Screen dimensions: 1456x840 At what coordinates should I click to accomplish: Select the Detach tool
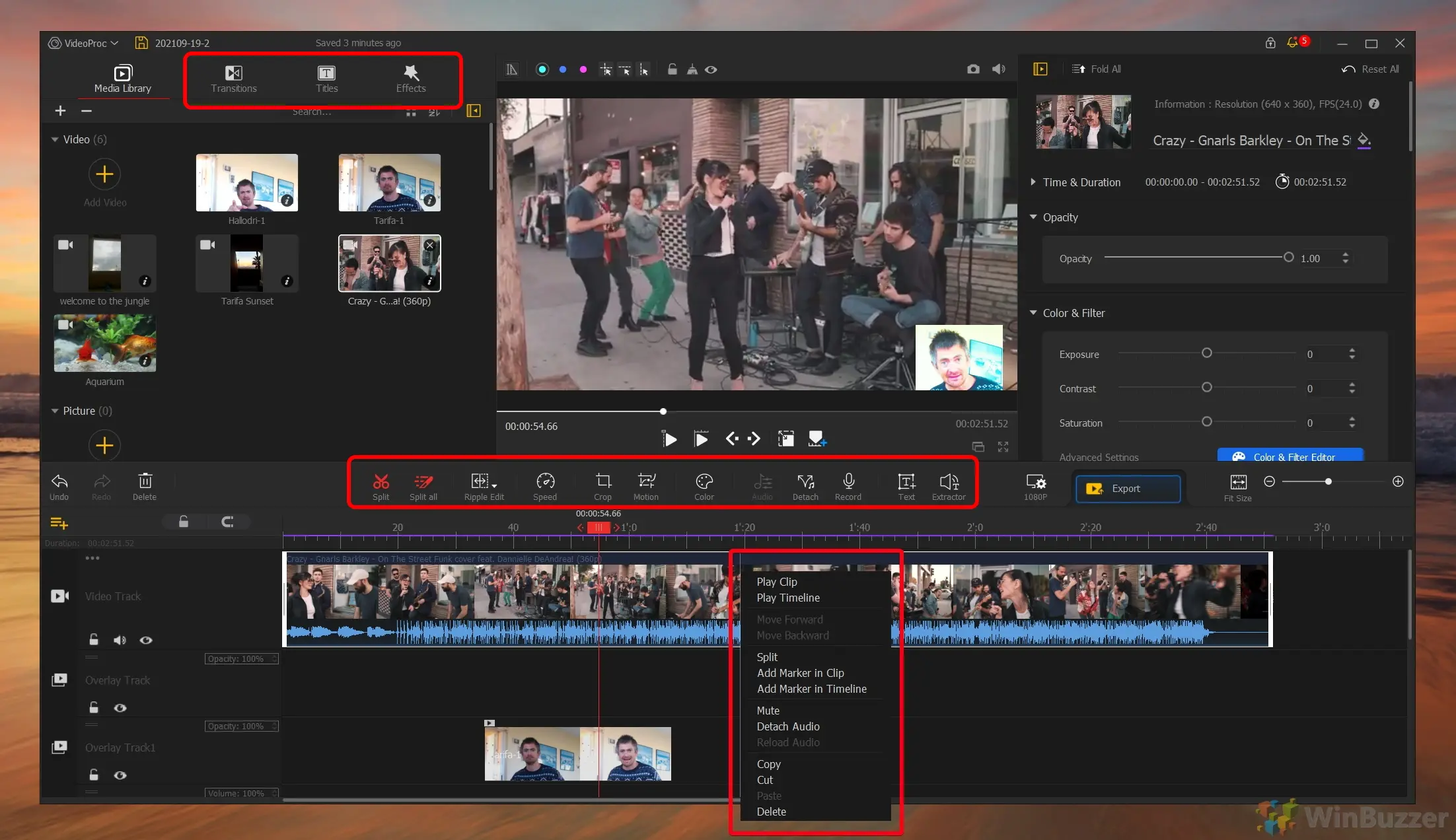click(x=805, y=485)
